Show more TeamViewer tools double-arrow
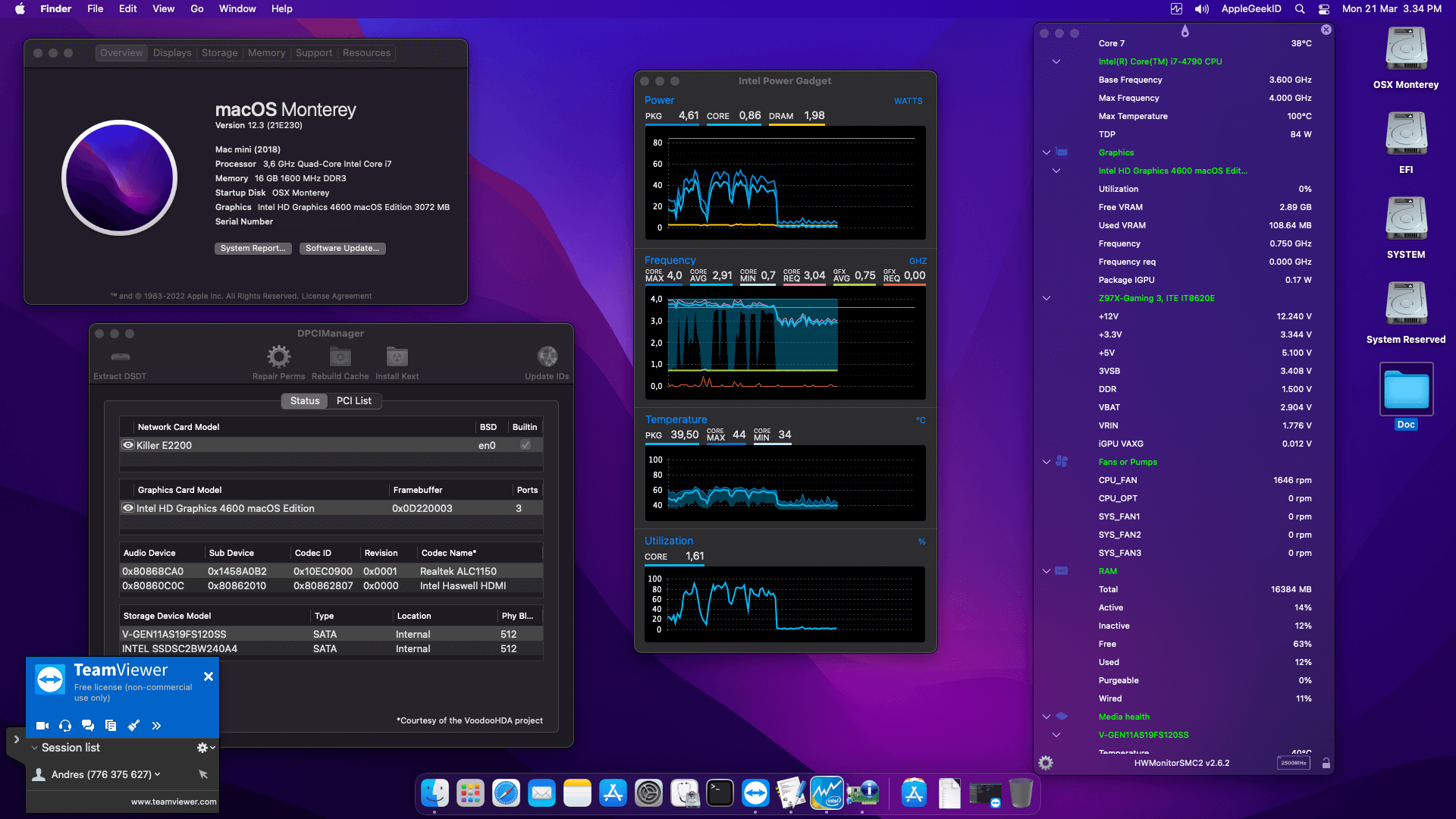This screenshot has height=819, width=1456. (156, 726)
